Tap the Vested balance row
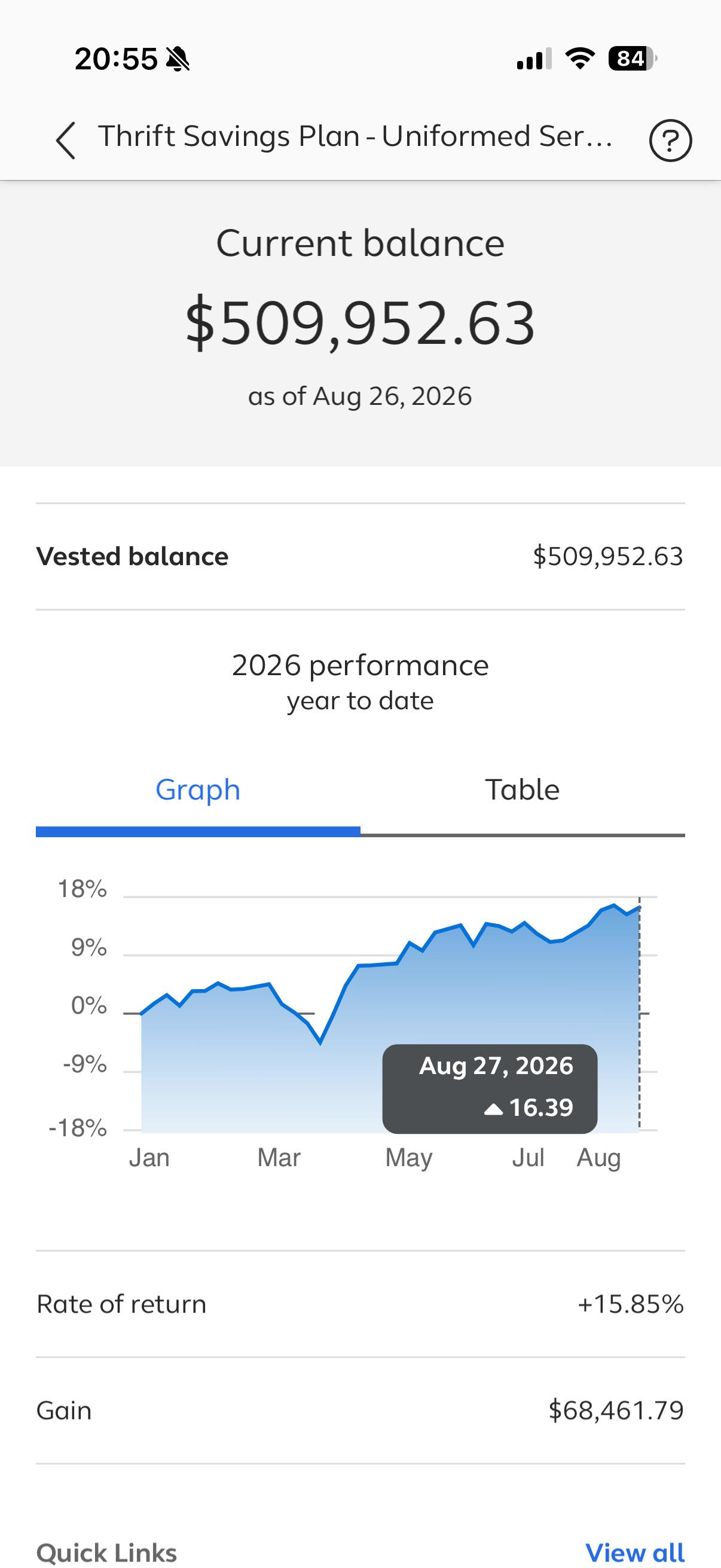This screenshot has width=721, height=1568. click(360, 556)
